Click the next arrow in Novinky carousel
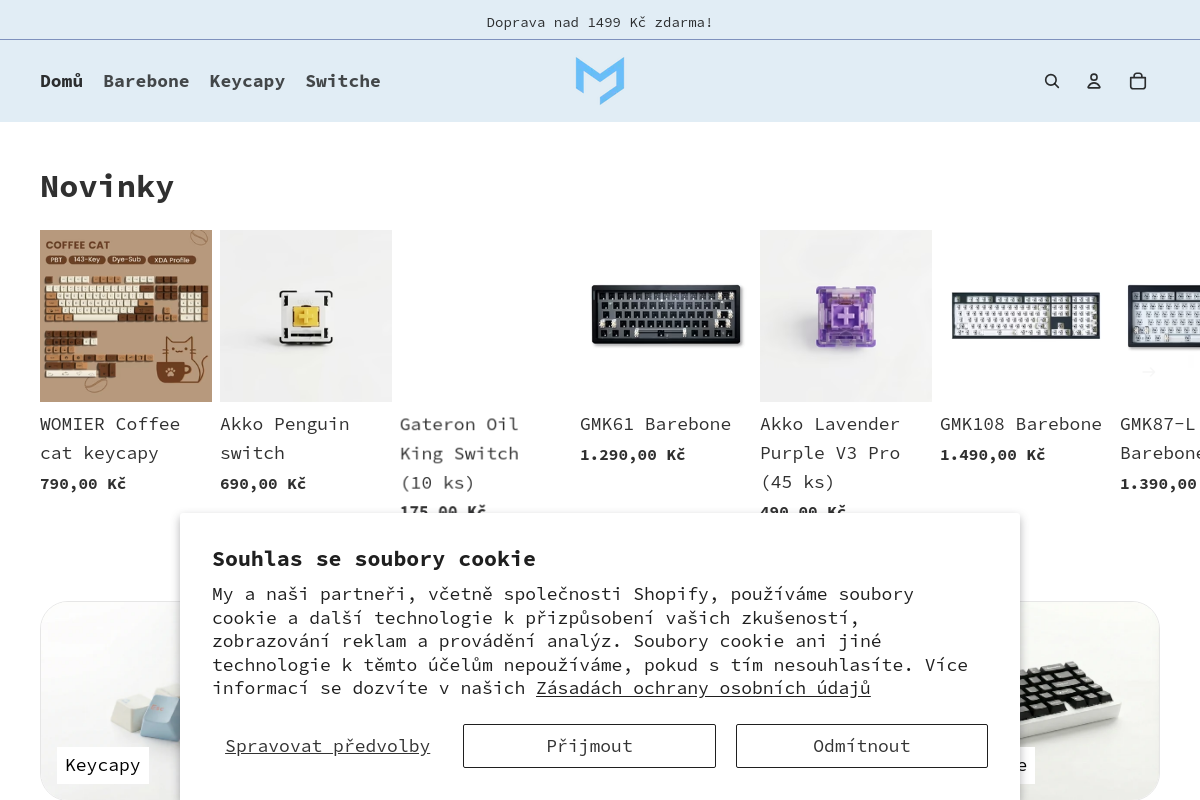Viewport: 1200px width, 800px height. click(1149, 372)
